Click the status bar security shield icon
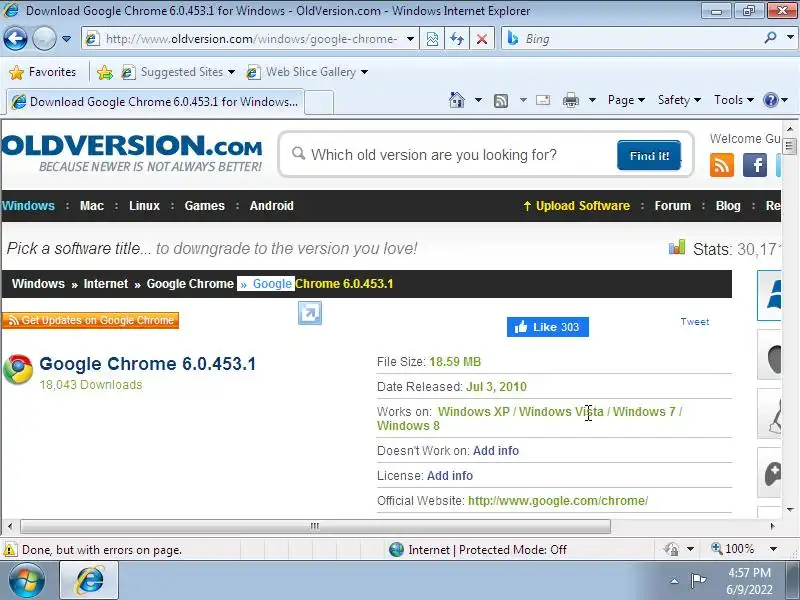The height and width of the screenshot is (600, 800). 671,549
